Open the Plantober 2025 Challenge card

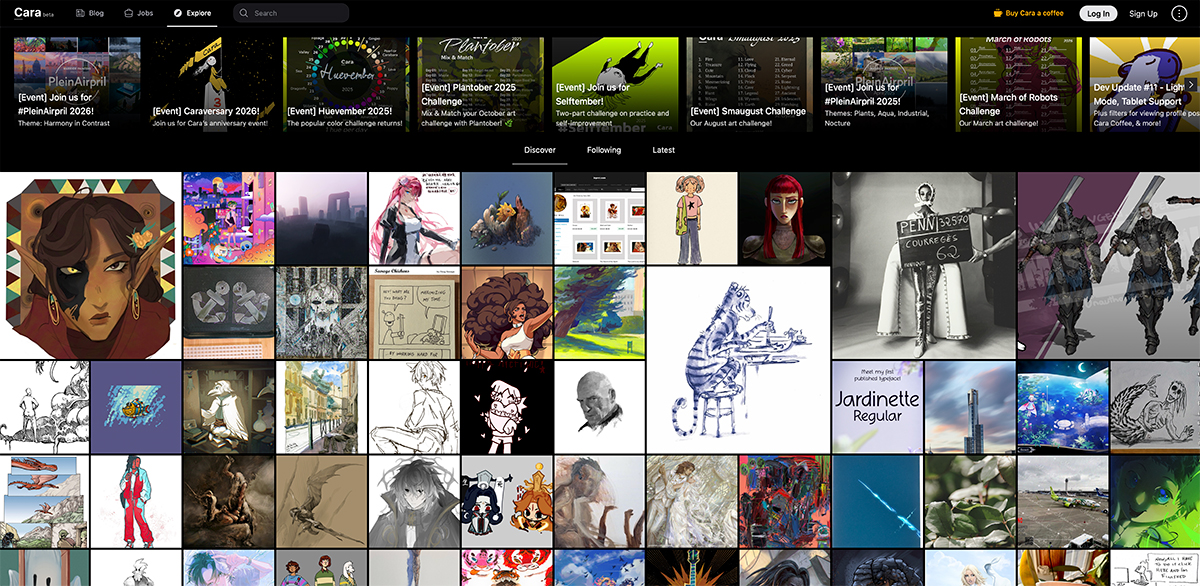click(x=480, y=84)
